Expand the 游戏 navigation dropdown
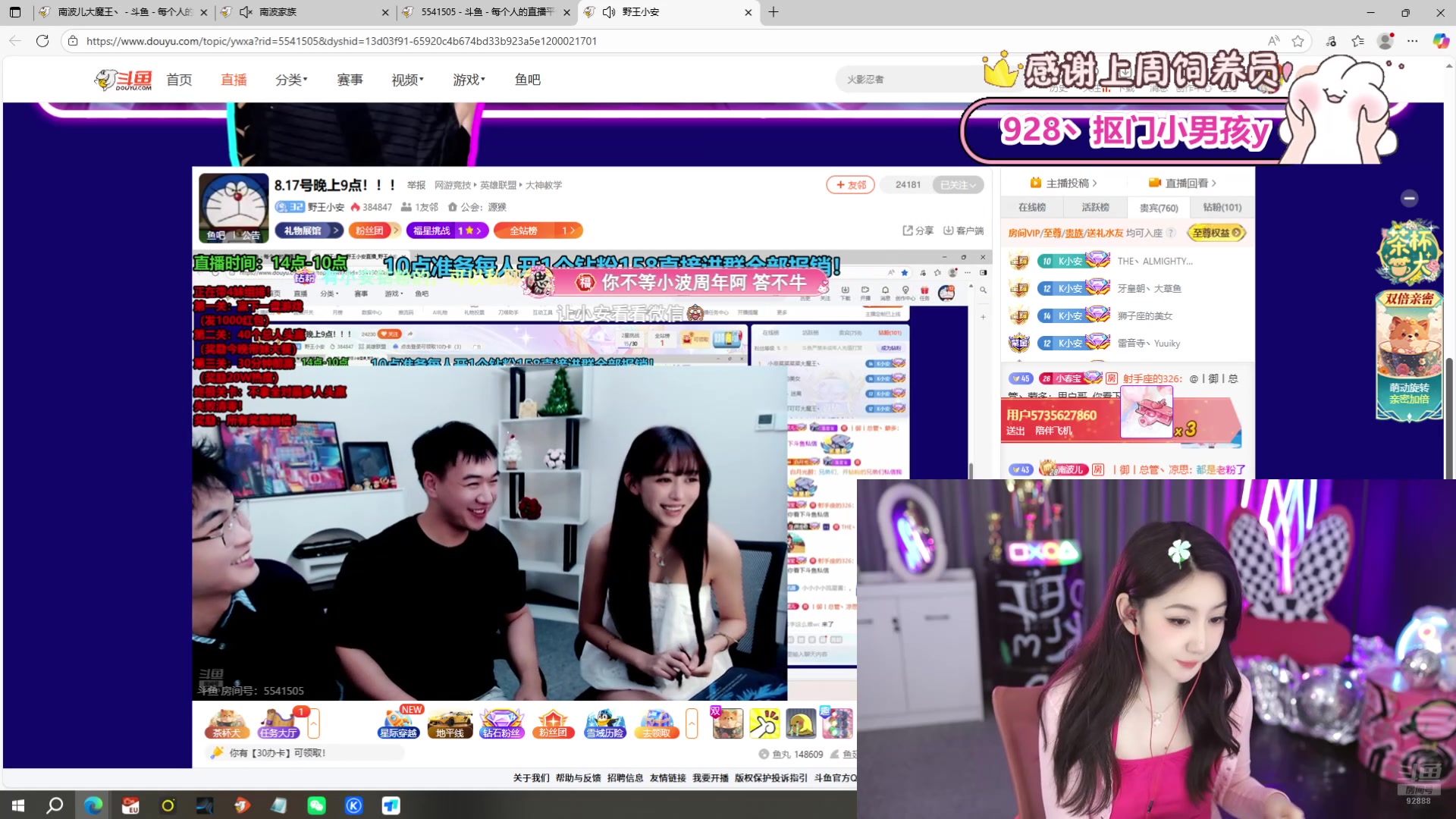The height and width of the screenshot is (819, 1456). pos(469,80)
